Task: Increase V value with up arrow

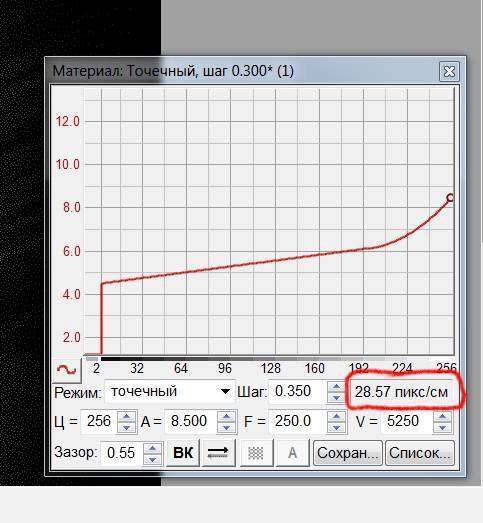Action: pyautogui.click(x=443, y=417)
